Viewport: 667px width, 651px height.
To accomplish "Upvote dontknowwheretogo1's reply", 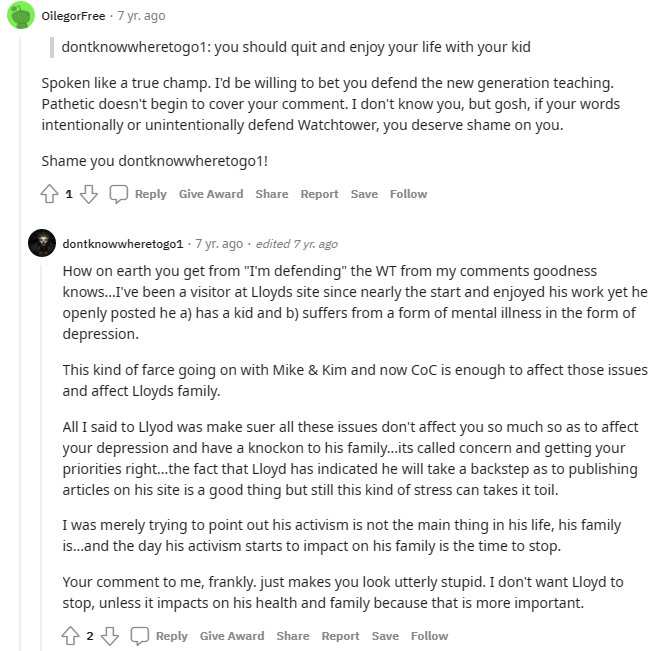I will [70, 636].
